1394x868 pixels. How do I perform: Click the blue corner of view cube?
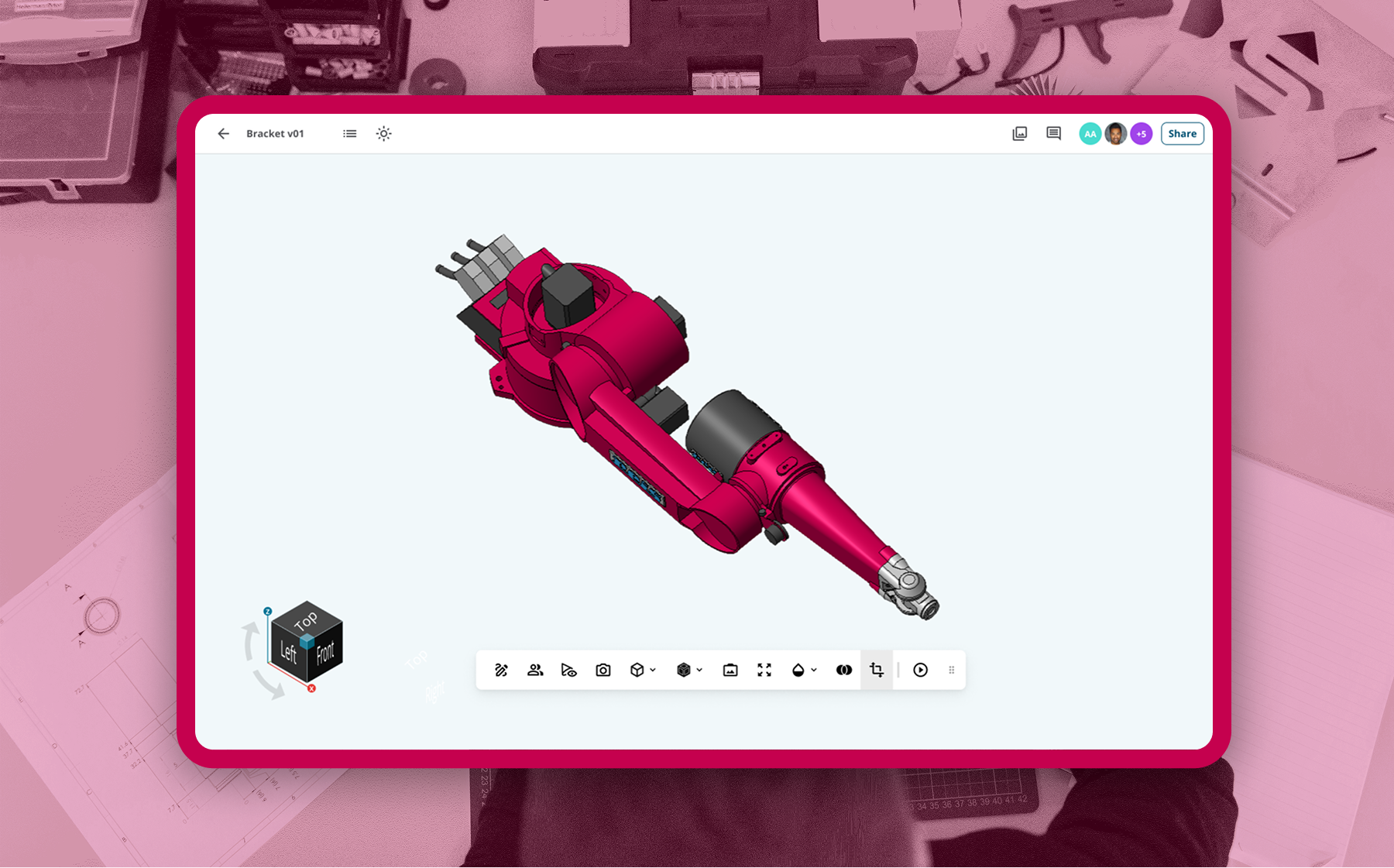click(x=307, y=642)
